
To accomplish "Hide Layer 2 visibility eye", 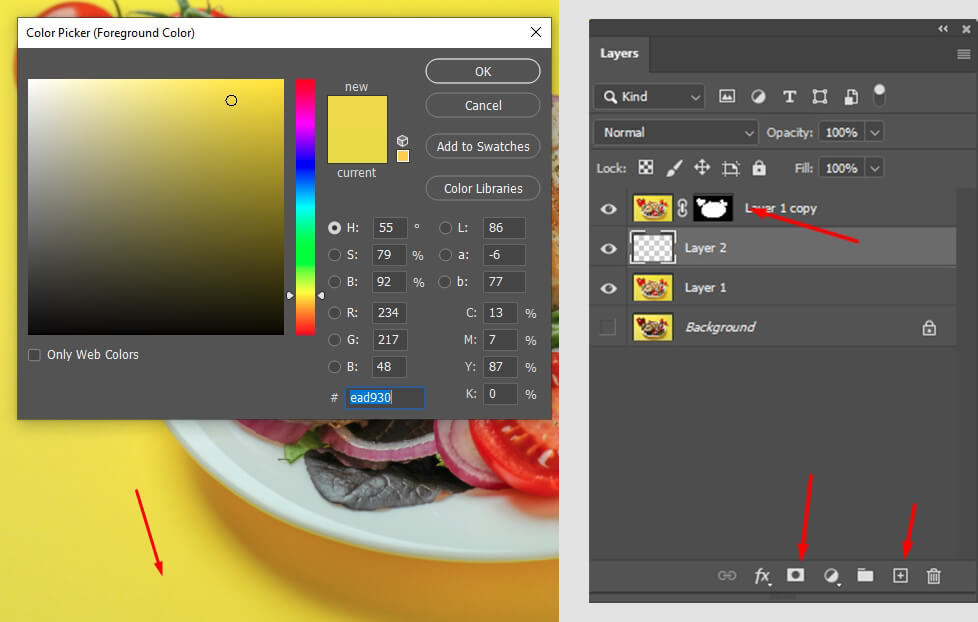I will [609, 248].
